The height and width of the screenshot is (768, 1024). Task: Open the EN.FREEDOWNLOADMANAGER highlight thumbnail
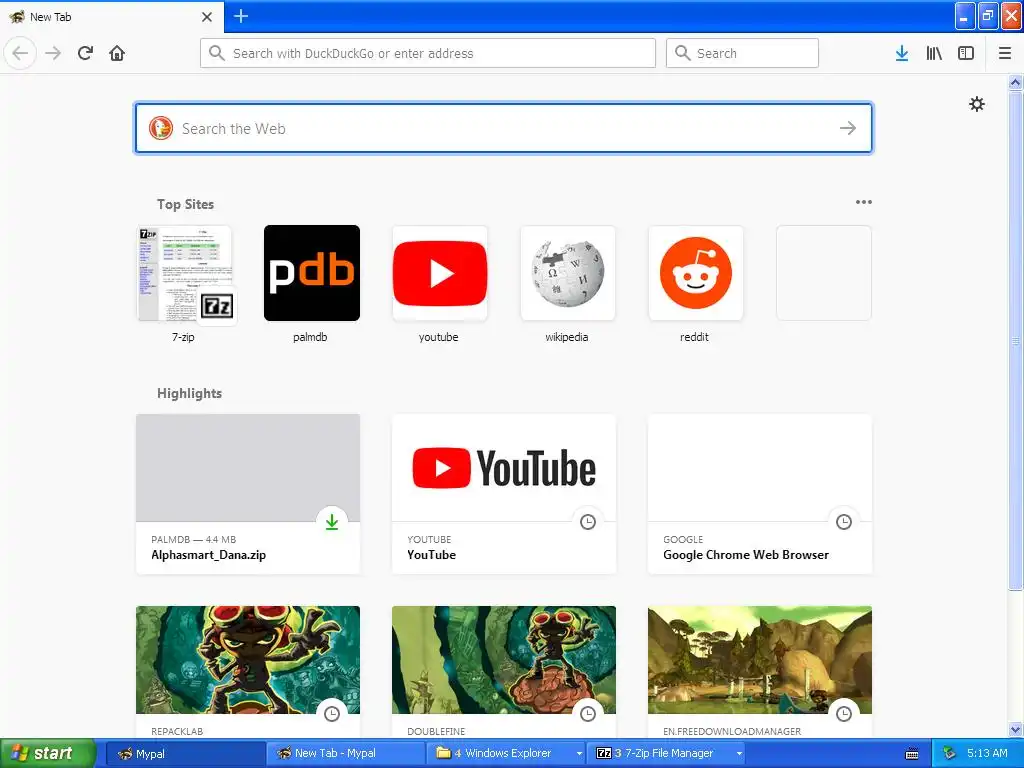(x=760, y=660)
